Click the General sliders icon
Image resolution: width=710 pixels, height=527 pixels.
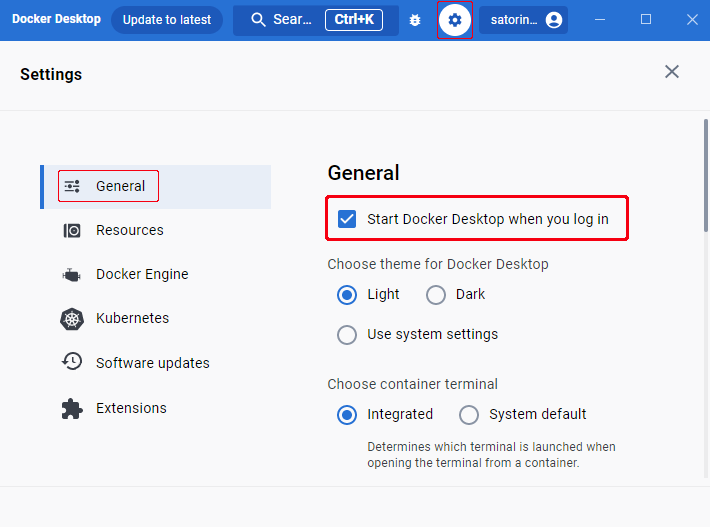(72, 186)
